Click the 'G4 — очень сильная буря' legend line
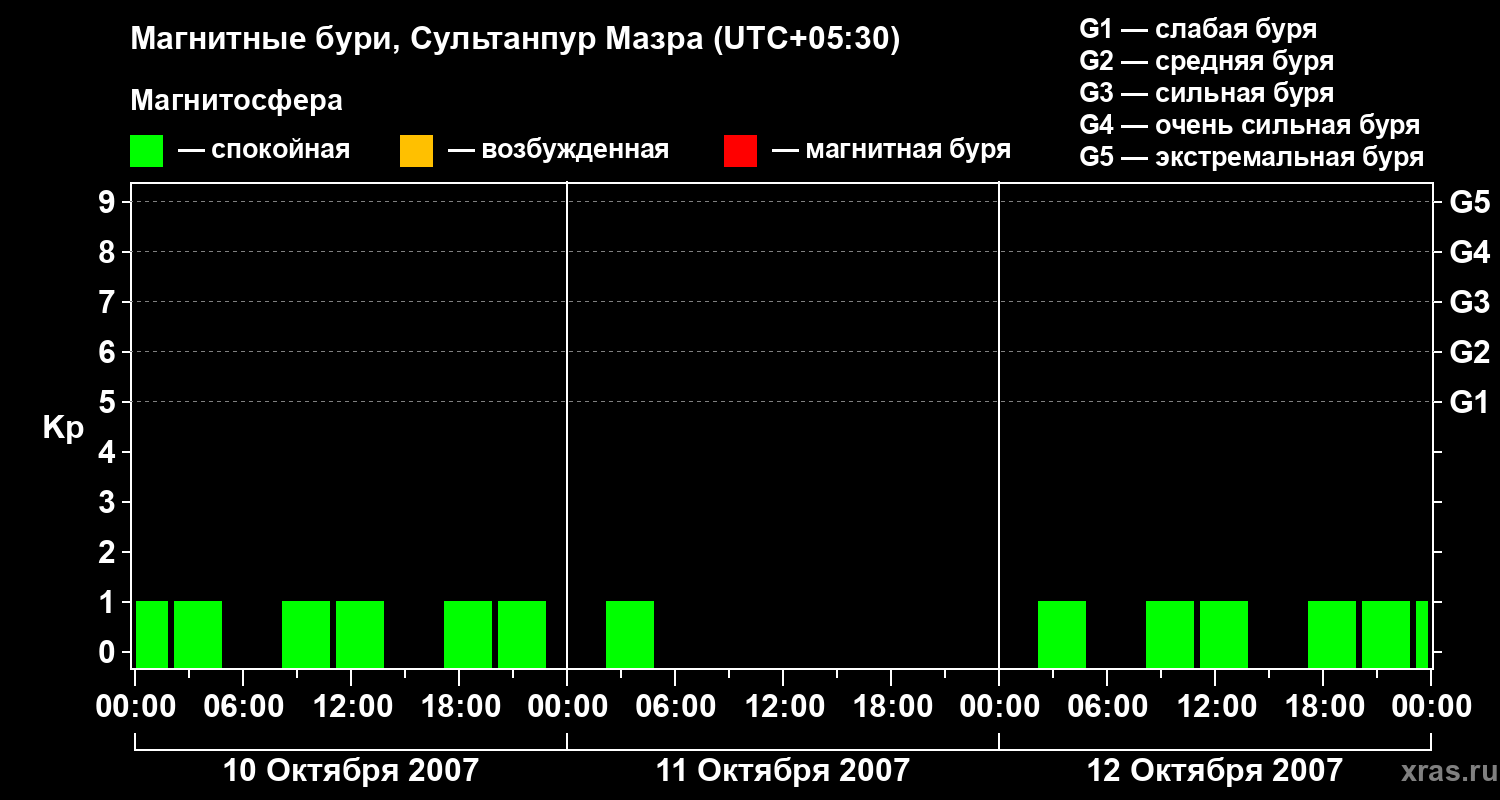 pyautogui.click(x=1250, y=125)
